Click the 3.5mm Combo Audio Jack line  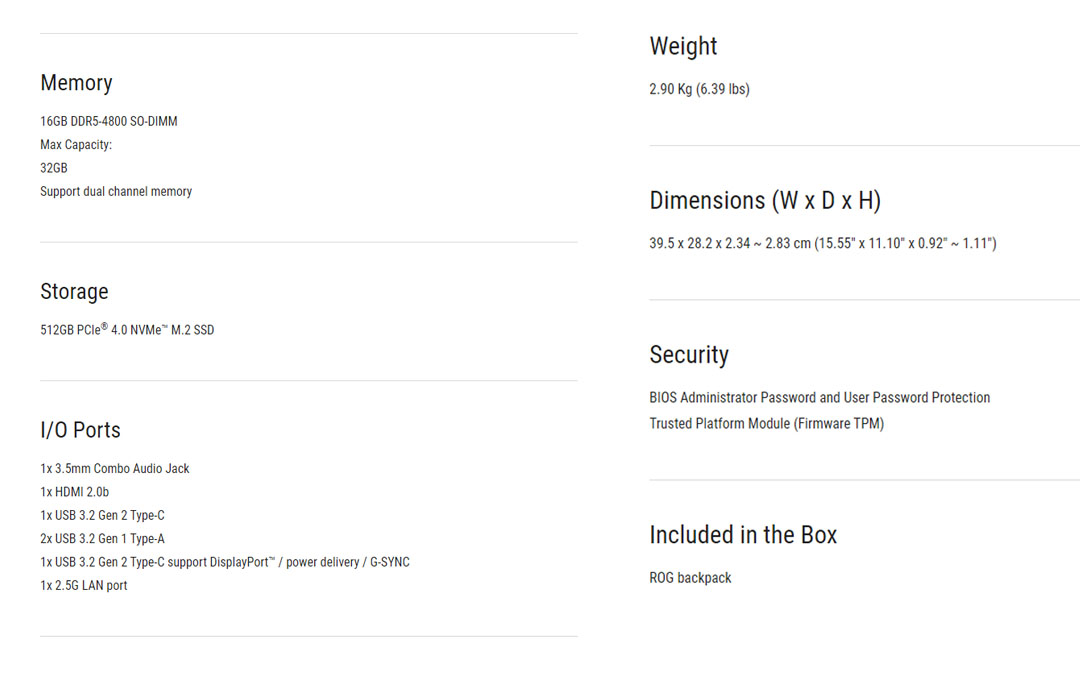(115, 468)
